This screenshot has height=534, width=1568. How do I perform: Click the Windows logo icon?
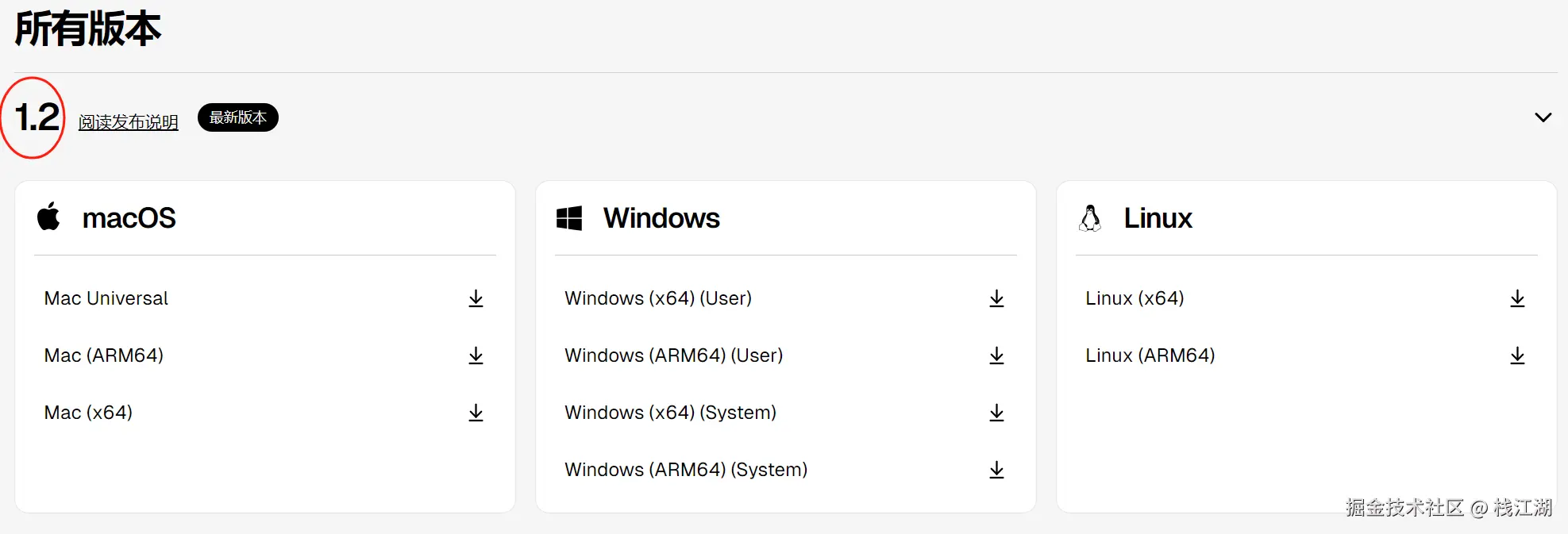569,218
